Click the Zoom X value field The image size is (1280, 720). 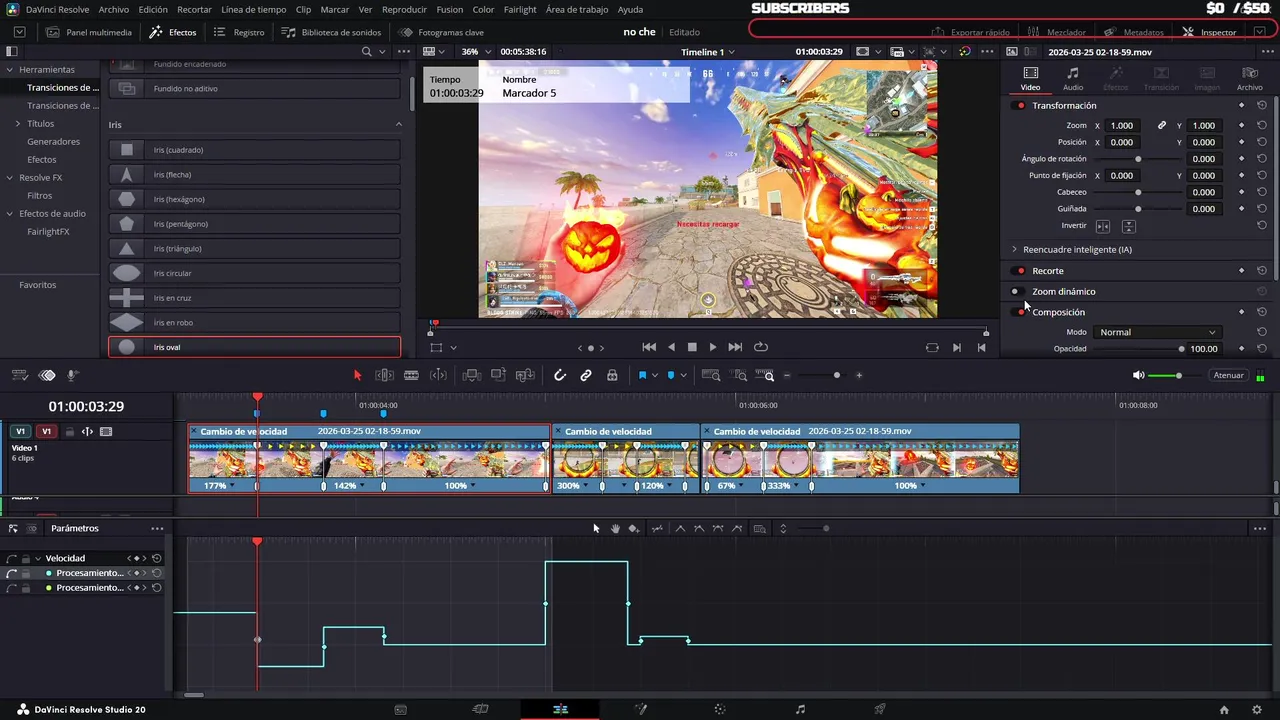[x=1122, y=126]
